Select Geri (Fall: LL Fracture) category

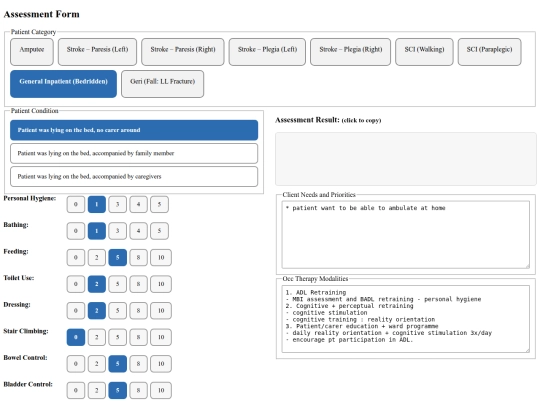click(163, 84)
